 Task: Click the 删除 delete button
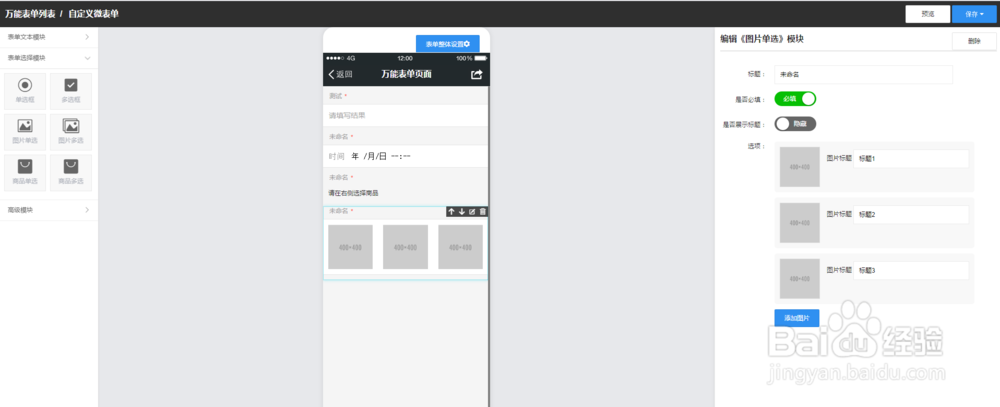point(974,41)
